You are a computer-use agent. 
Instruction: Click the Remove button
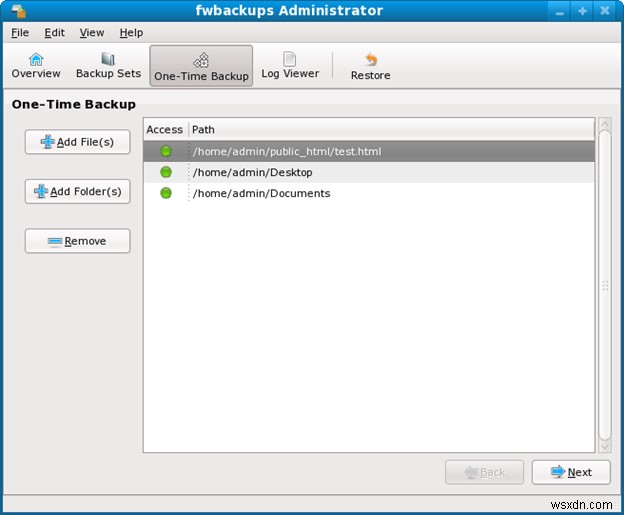[x=78, y=241]
